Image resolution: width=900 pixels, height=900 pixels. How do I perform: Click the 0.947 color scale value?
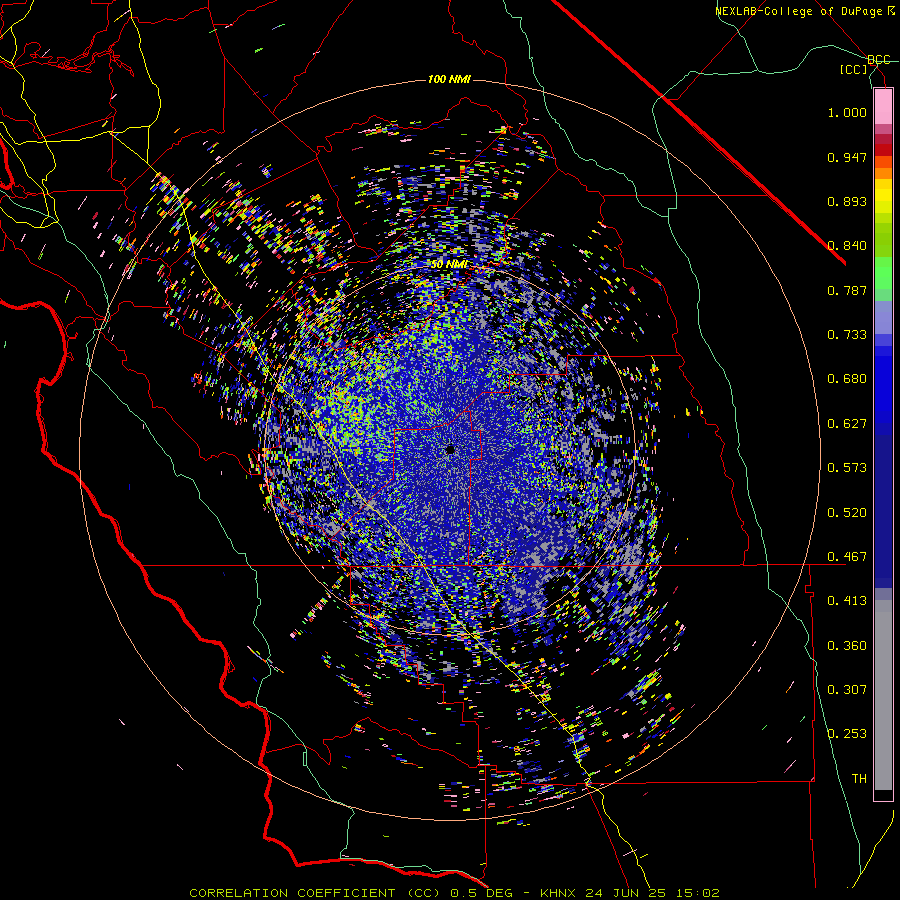[847, 157]
